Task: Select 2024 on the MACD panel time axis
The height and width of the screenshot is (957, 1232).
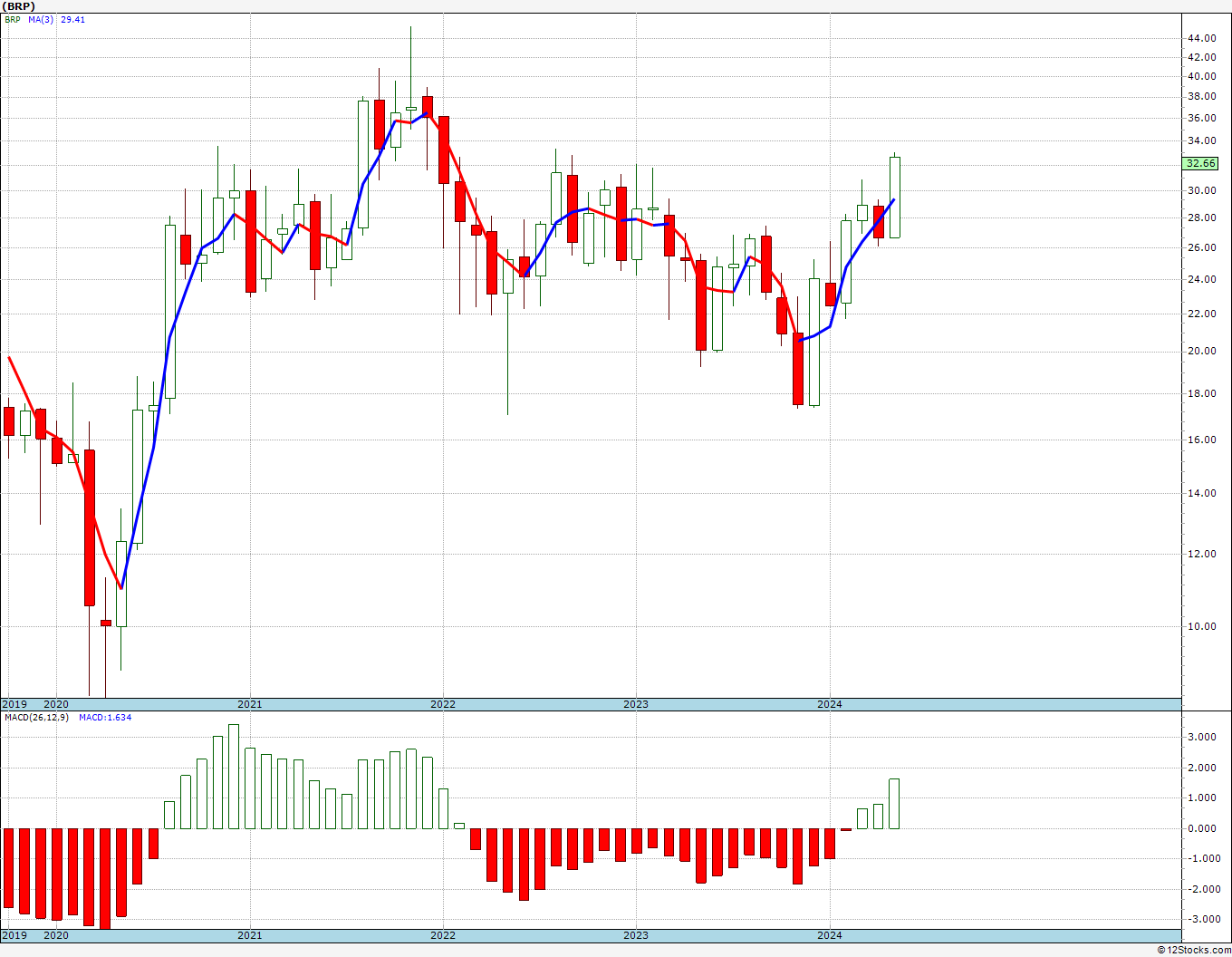Action: 830,935
